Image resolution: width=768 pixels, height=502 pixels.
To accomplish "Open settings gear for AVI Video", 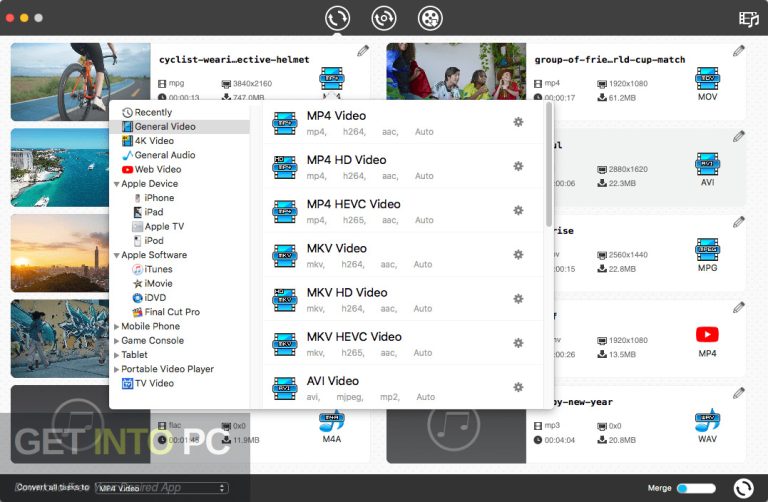I will click(x=518, y=387).
